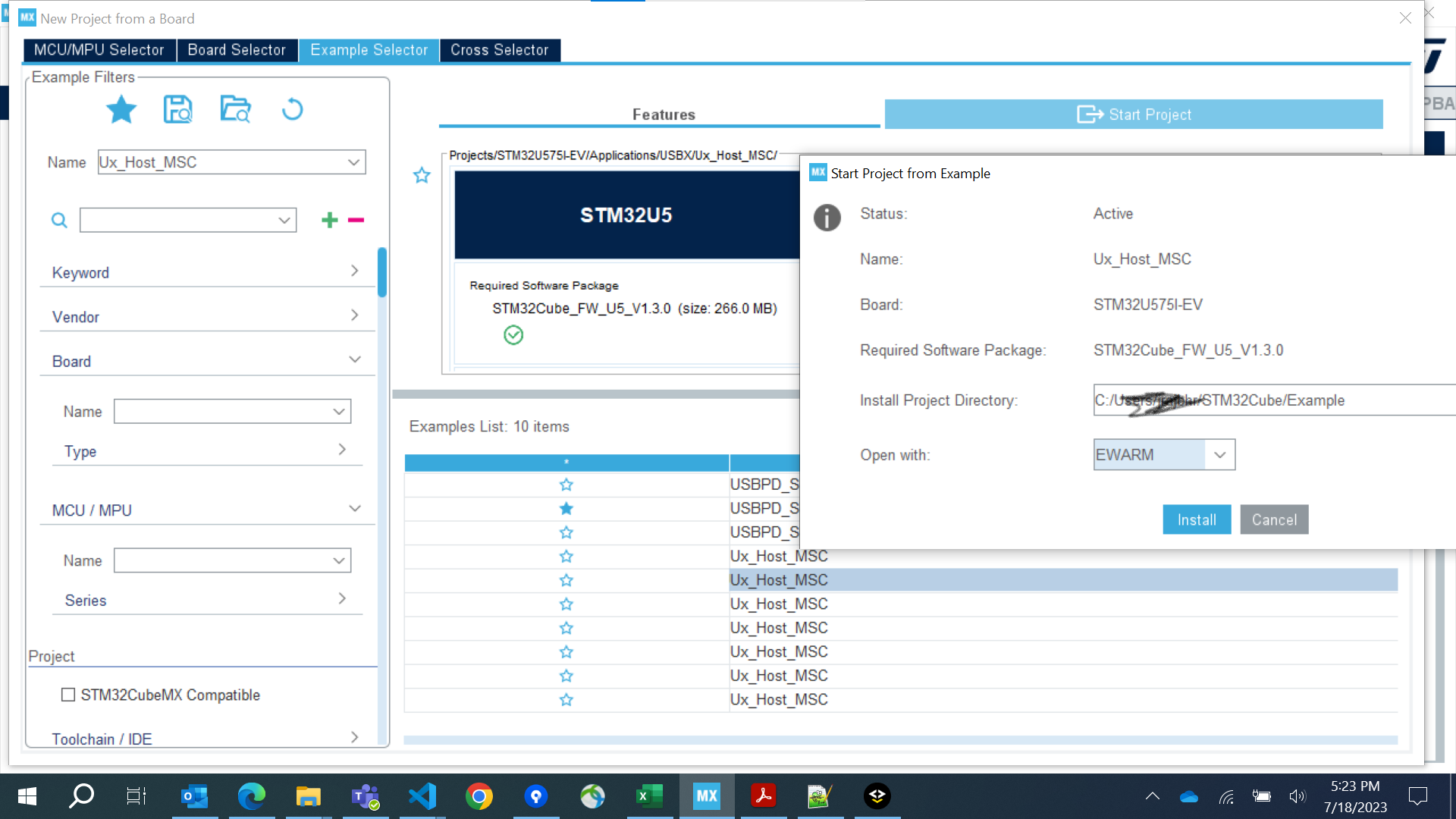Image resolution: width=1456 pixels, height=819 pixels.
Task: Click the reset filters refresh icon
Action: pos(292,110)
